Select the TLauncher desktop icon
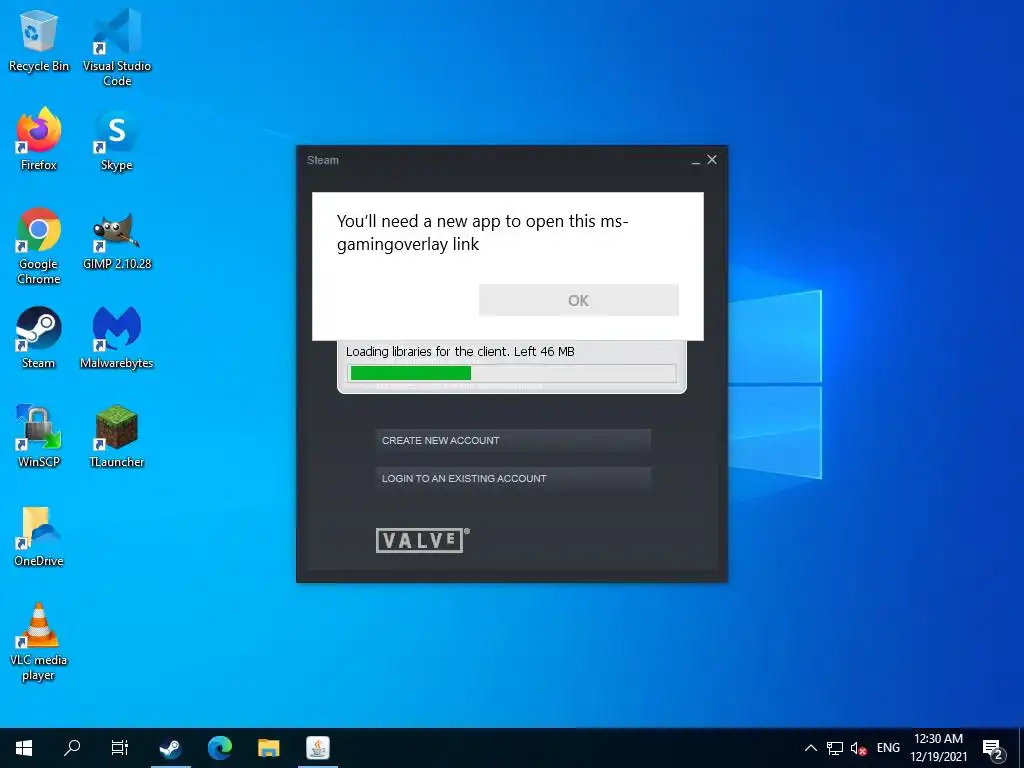1024x768 pixels. point(117,436)
